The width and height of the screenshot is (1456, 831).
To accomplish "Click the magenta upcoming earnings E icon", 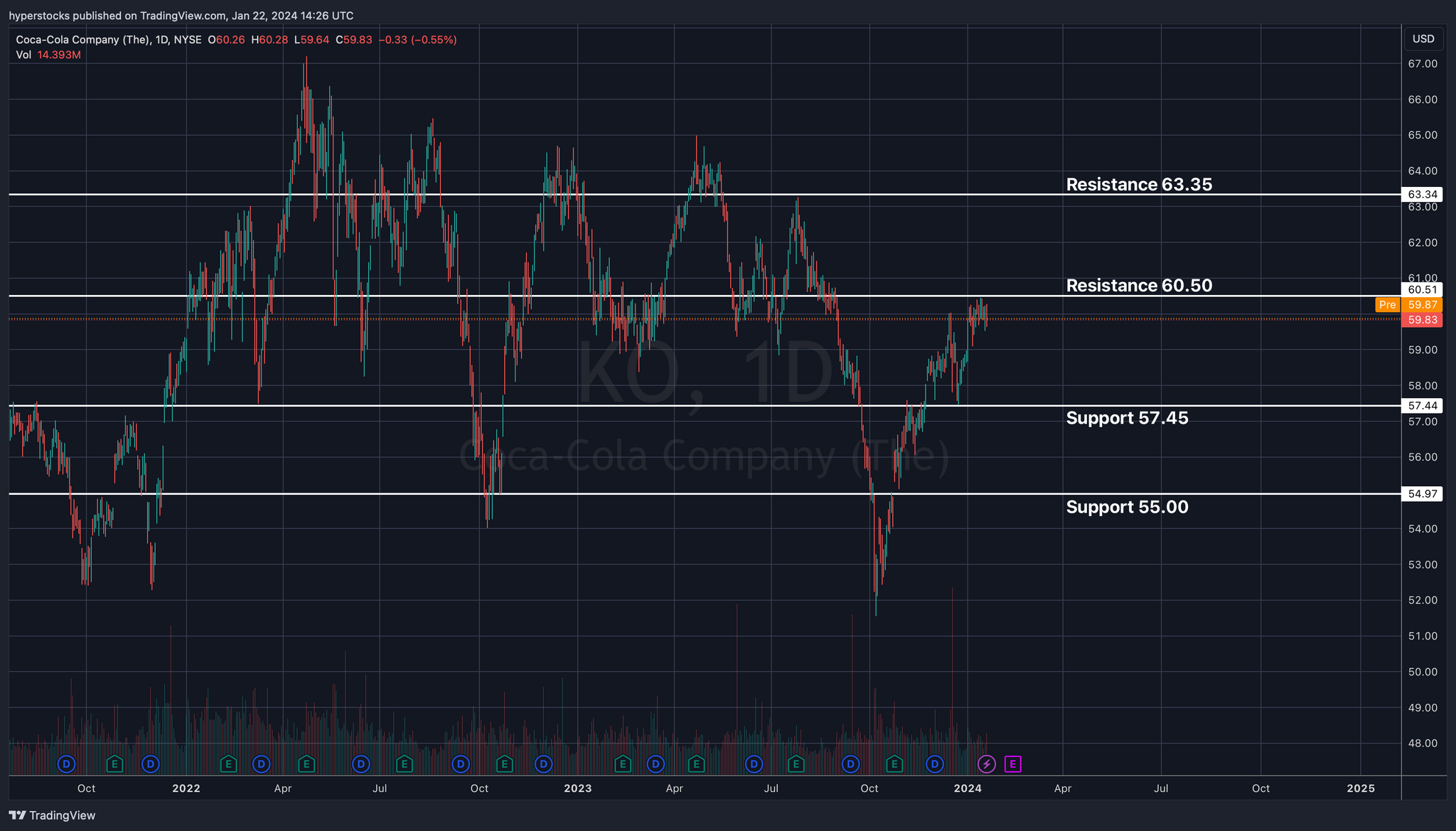I will tap(1013, 764).
